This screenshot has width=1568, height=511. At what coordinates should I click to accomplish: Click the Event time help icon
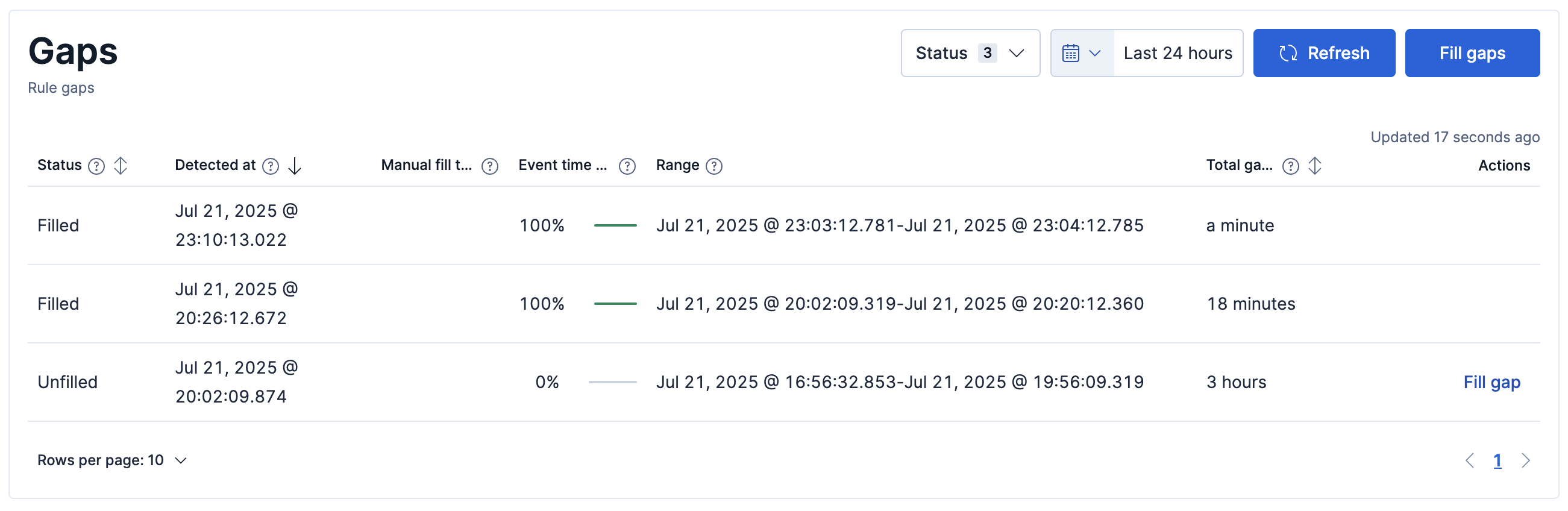627,166
